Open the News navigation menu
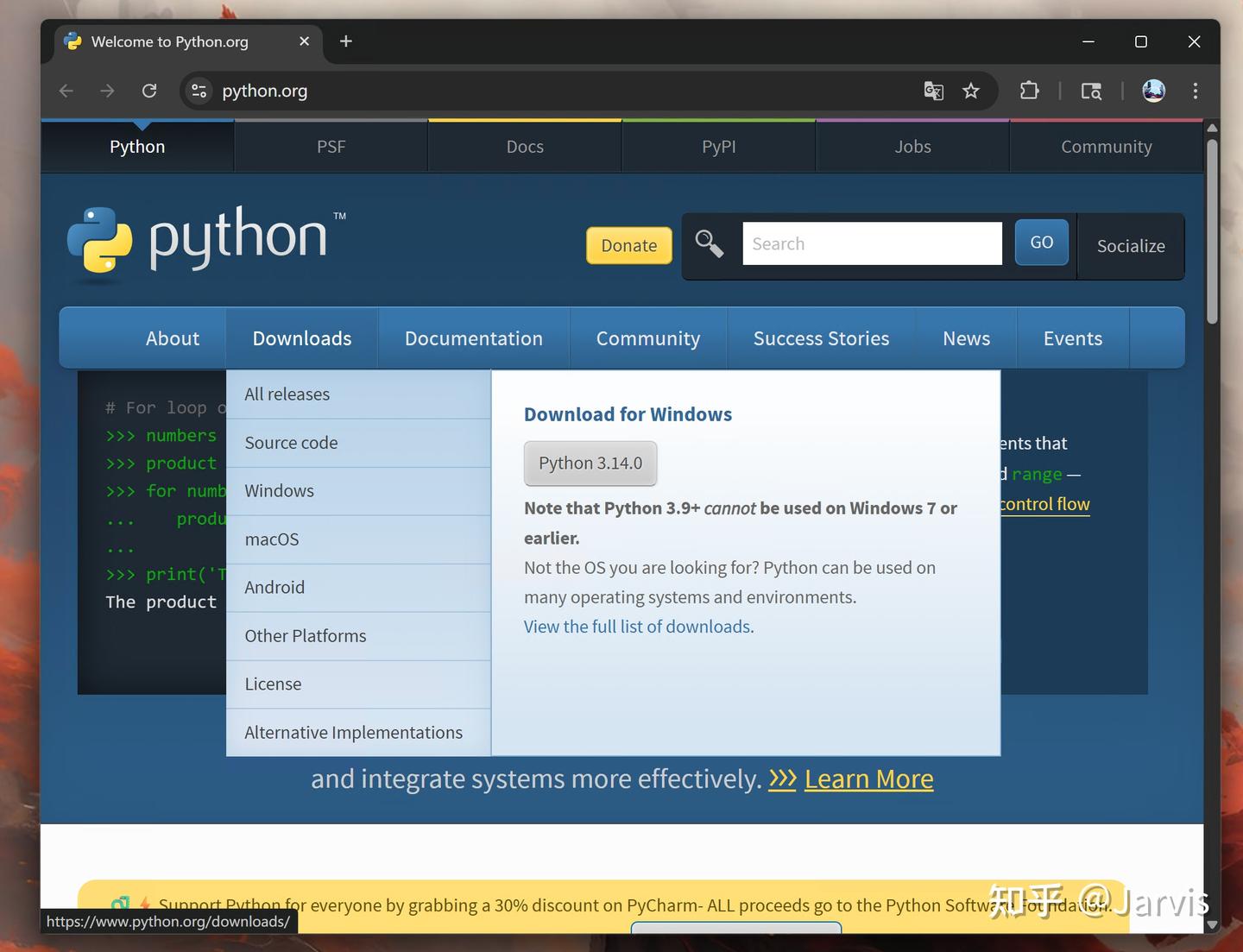The image size is (1243, 952). (967, 338)
